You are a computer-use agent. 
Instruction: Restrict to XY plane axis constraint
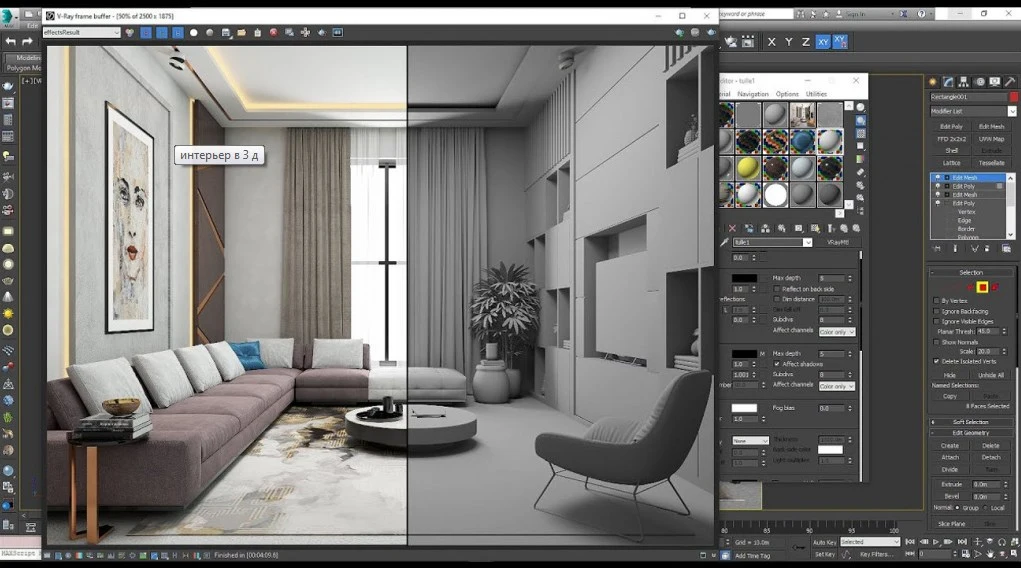[x=822, y=42]
